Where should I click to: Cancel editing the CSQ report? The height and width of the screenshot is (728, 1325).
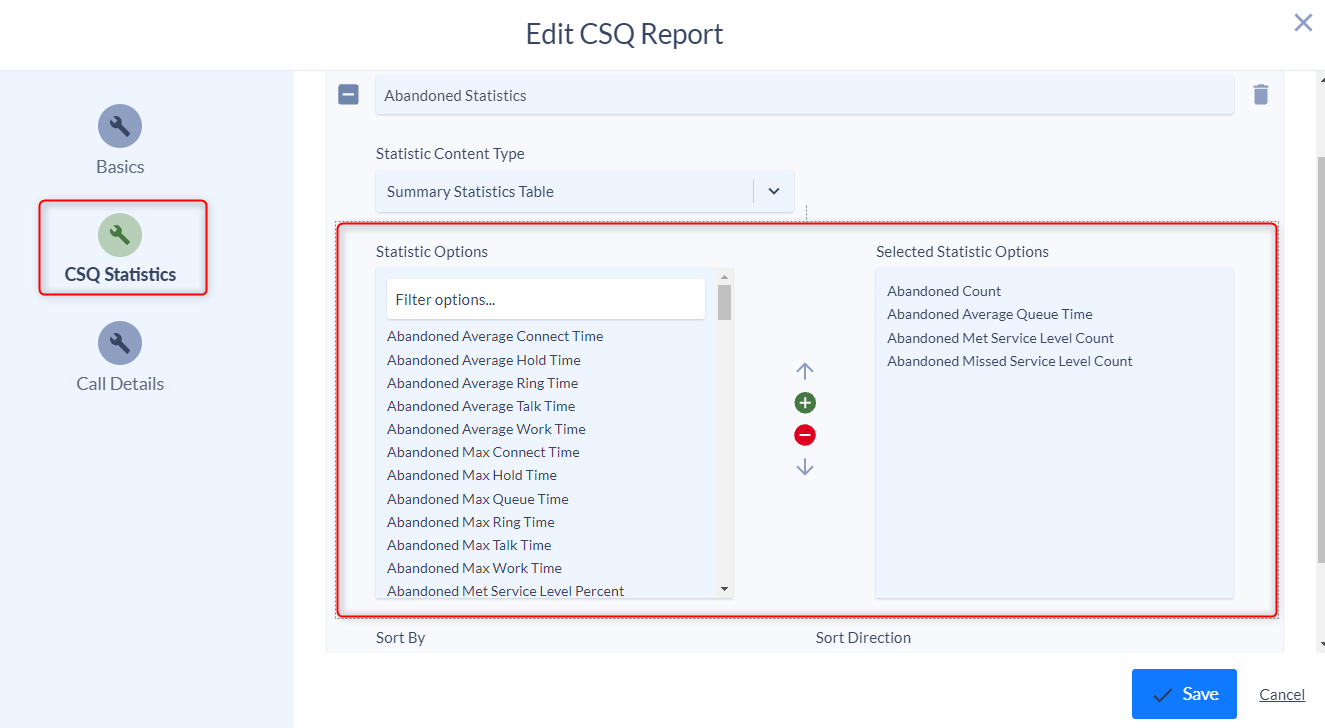coord(1281,694)
